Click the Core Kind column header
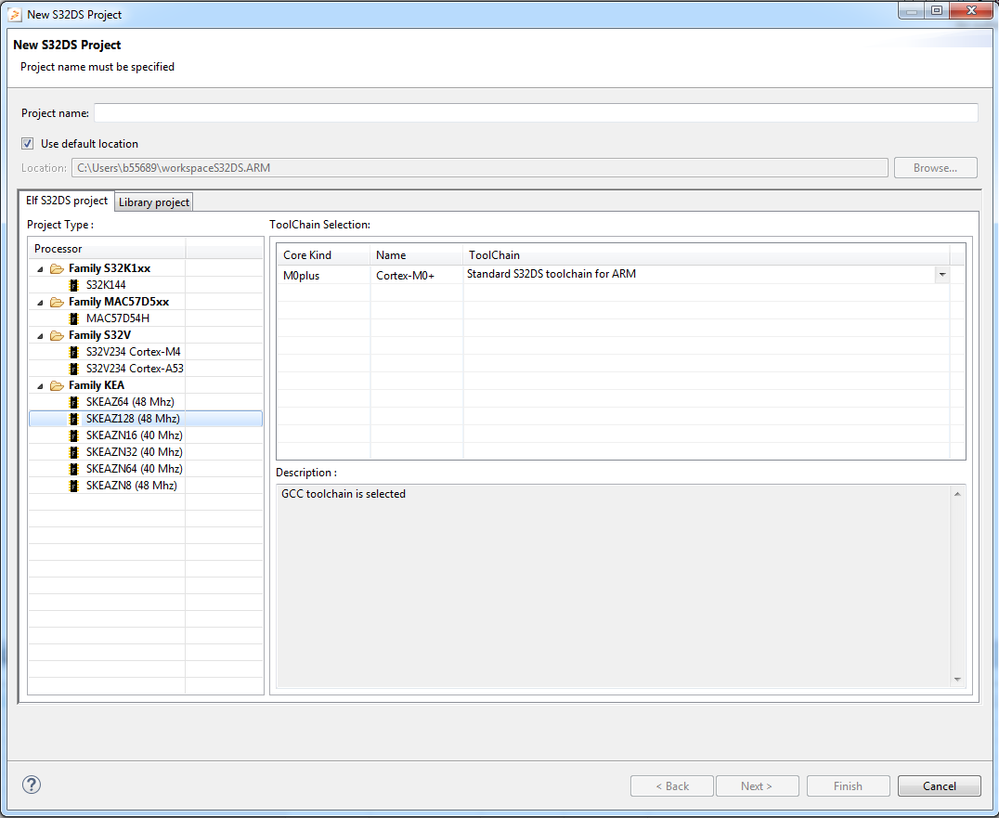 (x=324, y=255)
